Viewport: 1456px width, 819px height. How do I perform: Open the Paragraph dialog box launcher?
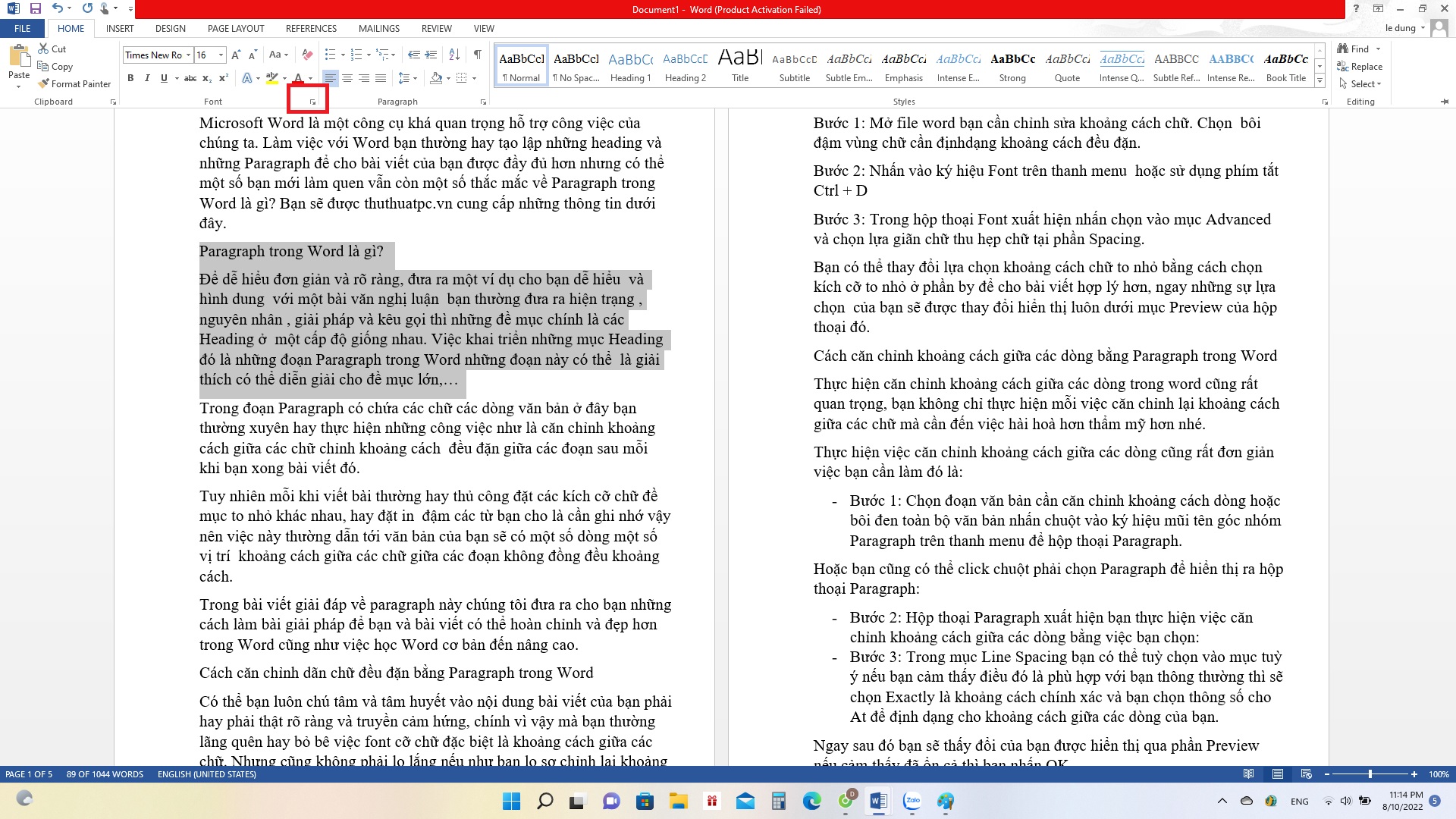pyautogui.click(x=483, y=102)
